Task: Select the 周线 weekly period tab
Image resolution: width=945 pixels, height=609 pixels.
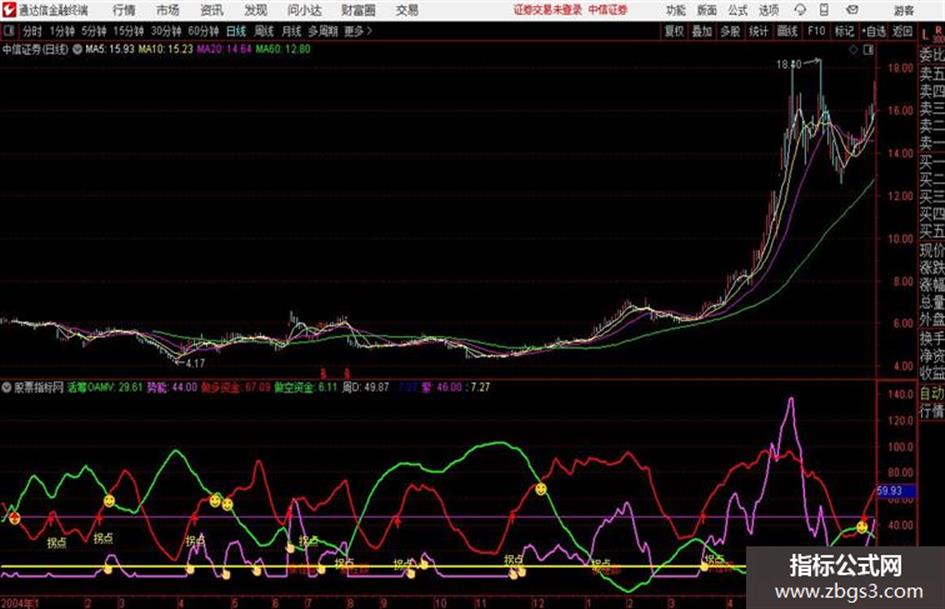Action: 264,31
